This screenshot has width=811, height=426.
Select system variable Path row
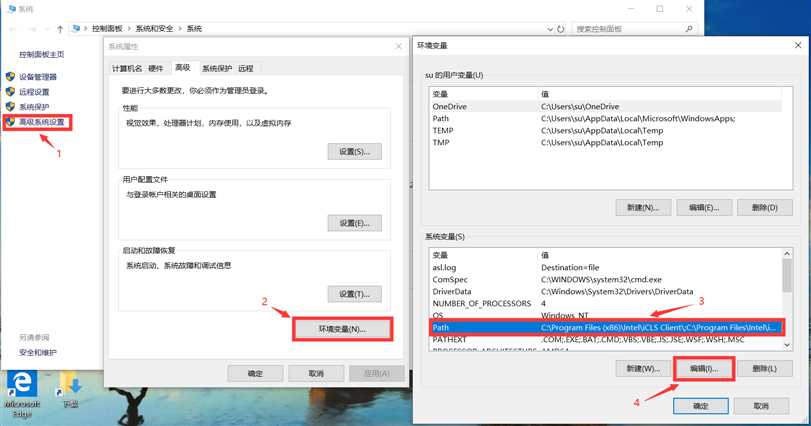(x=606, y=327)
